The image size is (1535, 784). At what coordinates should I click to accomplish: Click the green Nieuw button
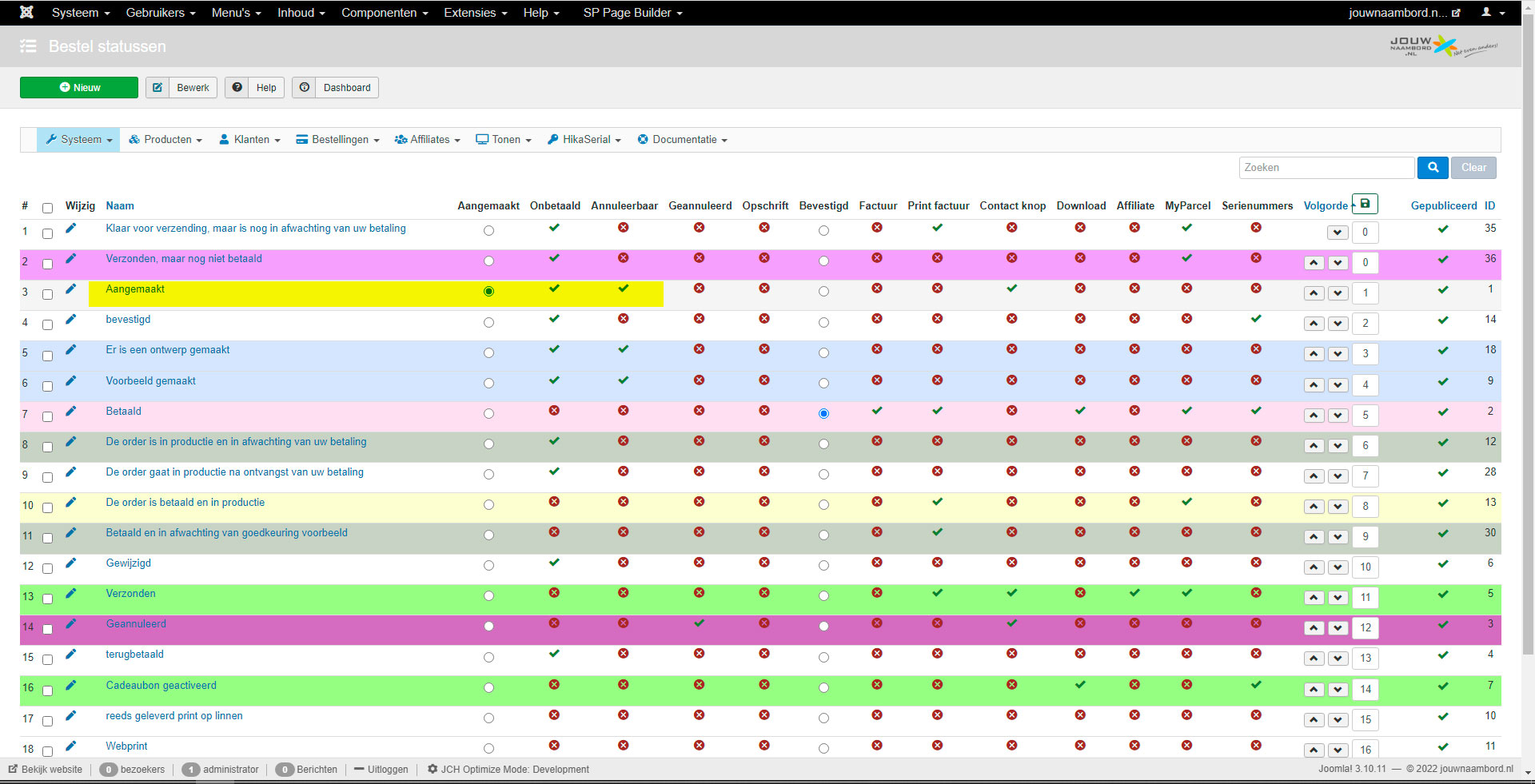[79, 88]
